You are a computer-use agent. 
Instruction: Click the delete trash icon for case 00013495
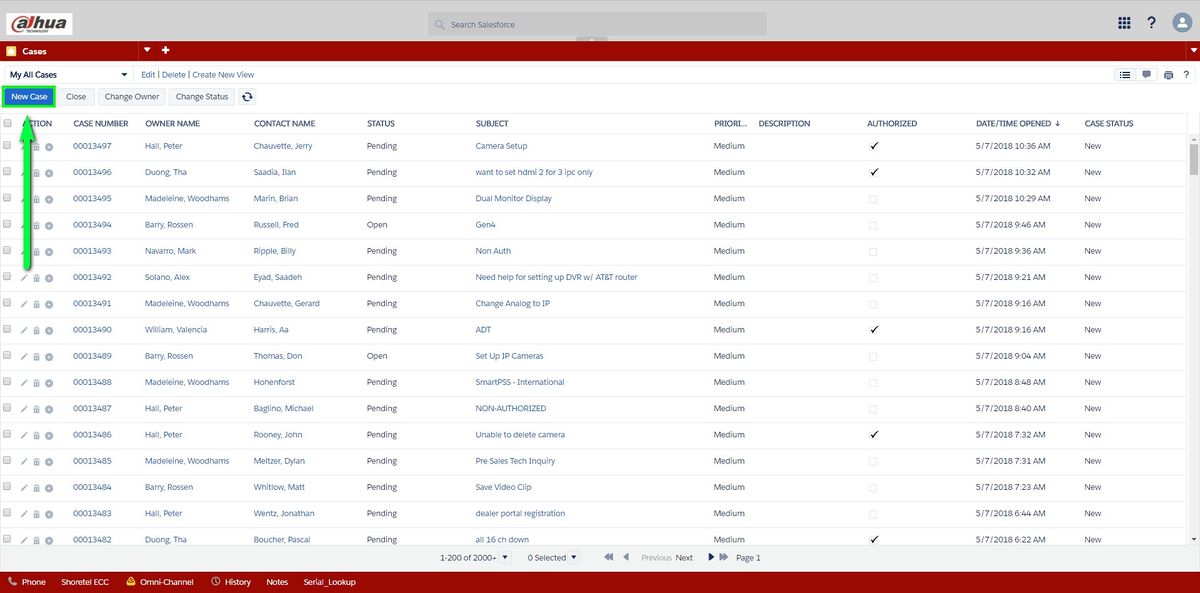point(36,199)
